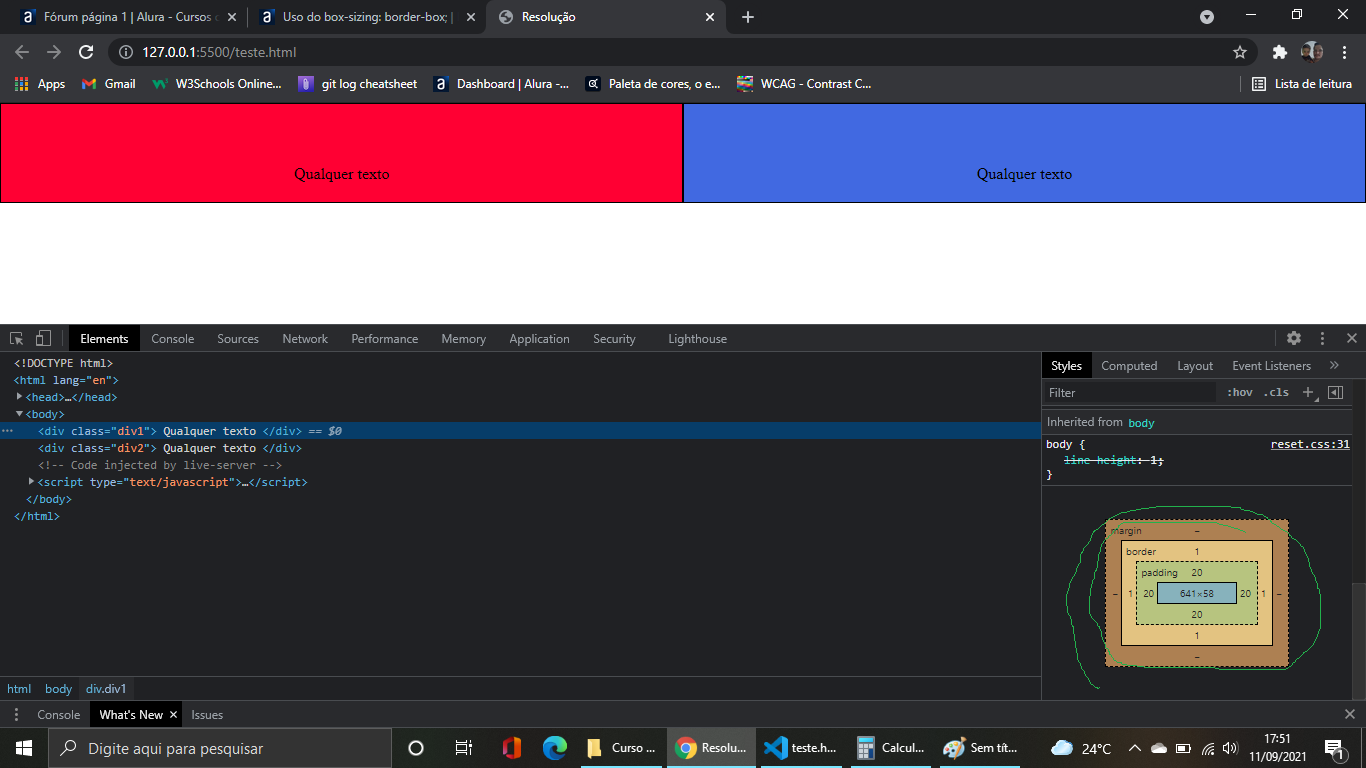Open the Memory tab

tap(464, 338)
